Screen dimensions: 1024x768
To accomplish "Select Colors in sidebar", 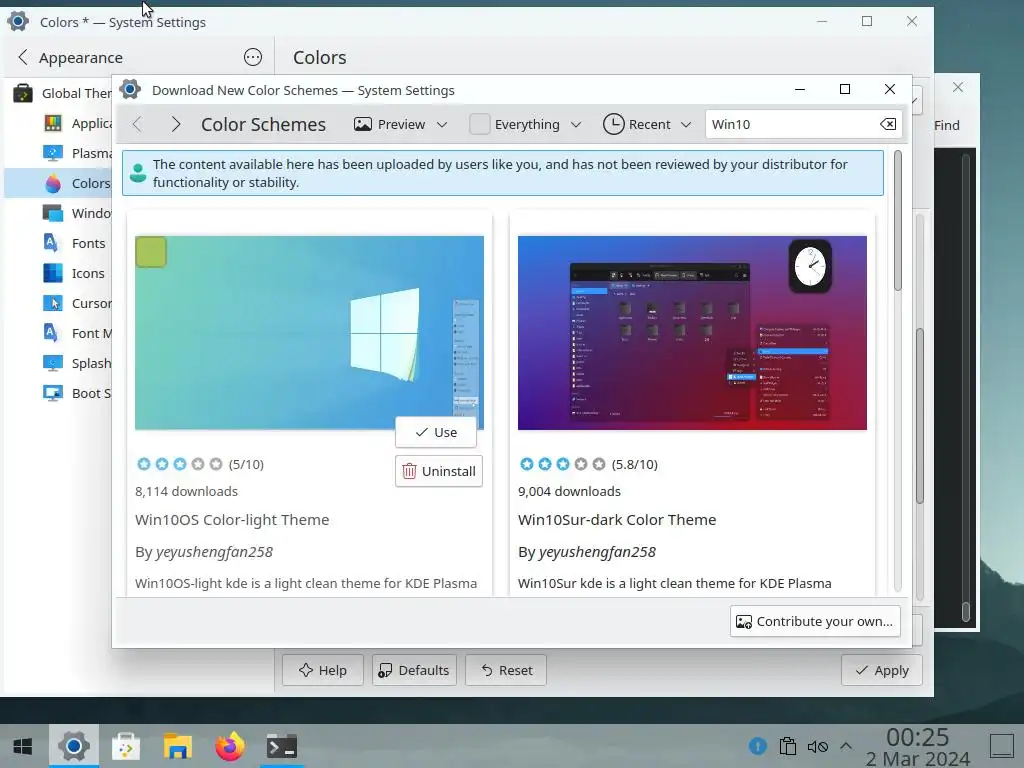I will click(58, 184).
